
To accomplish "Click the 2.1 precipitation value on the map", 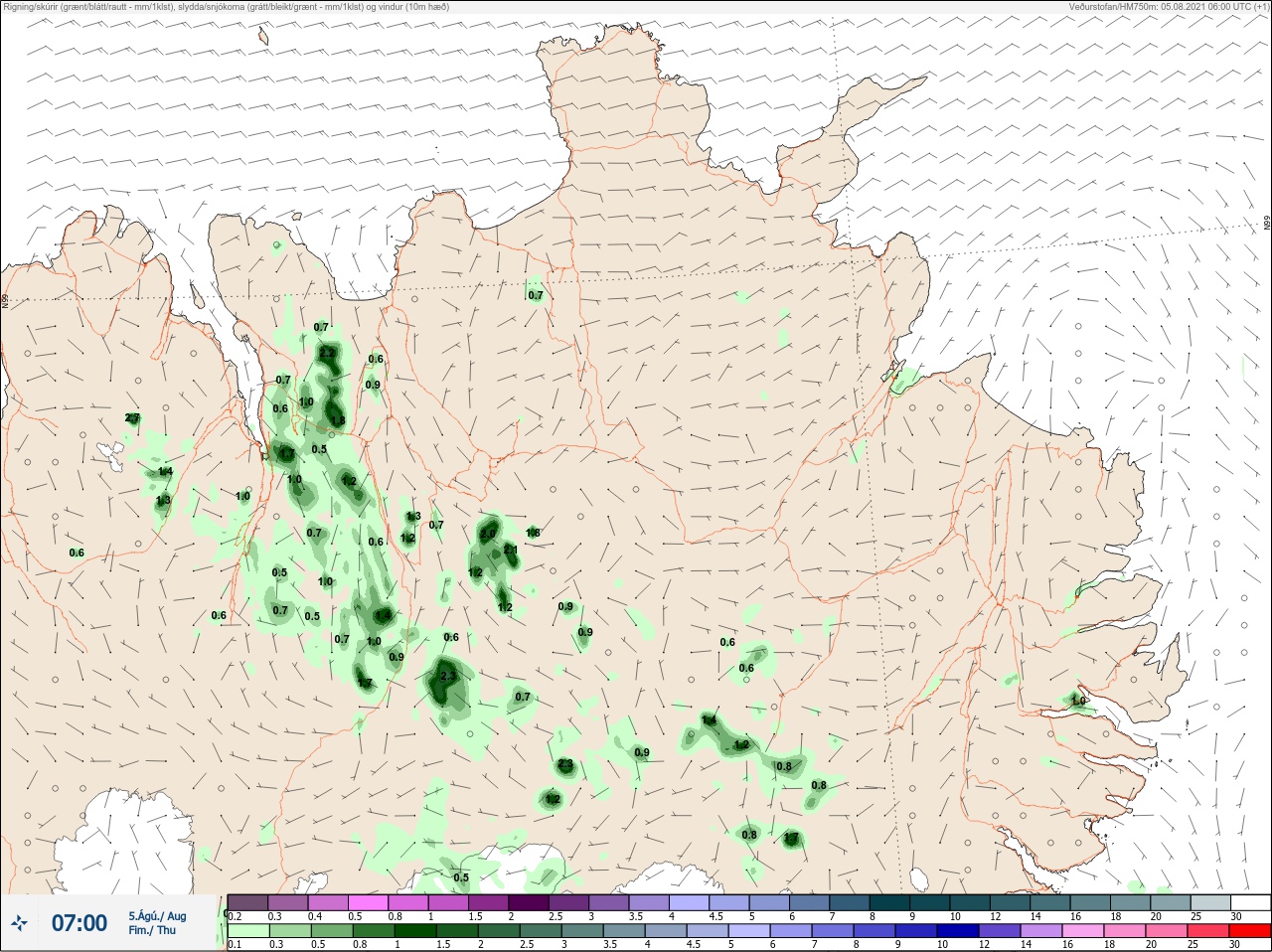I will (511, 550).
